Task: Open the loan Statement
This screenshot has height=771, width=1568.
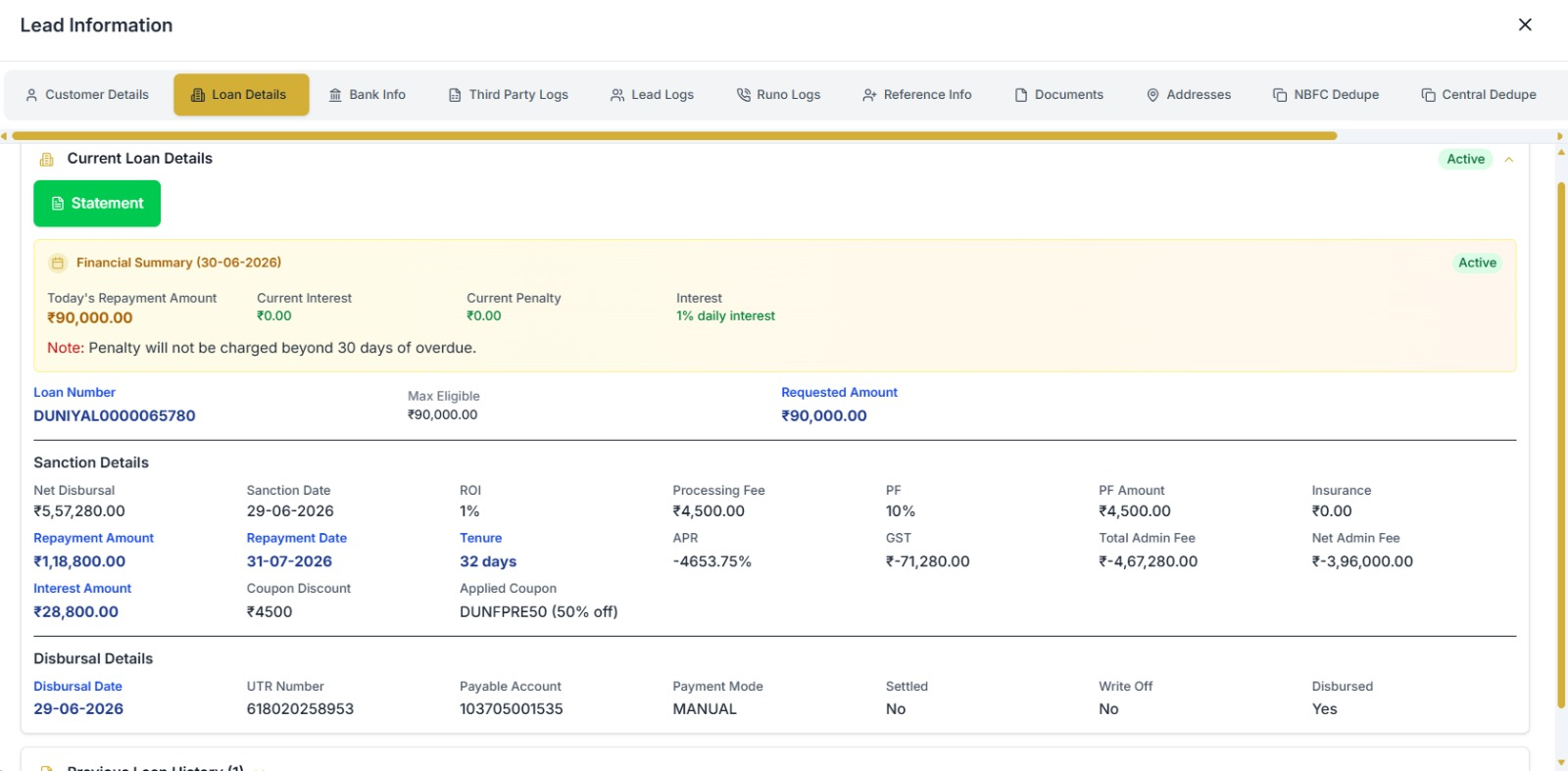Action: coord(97,204)
